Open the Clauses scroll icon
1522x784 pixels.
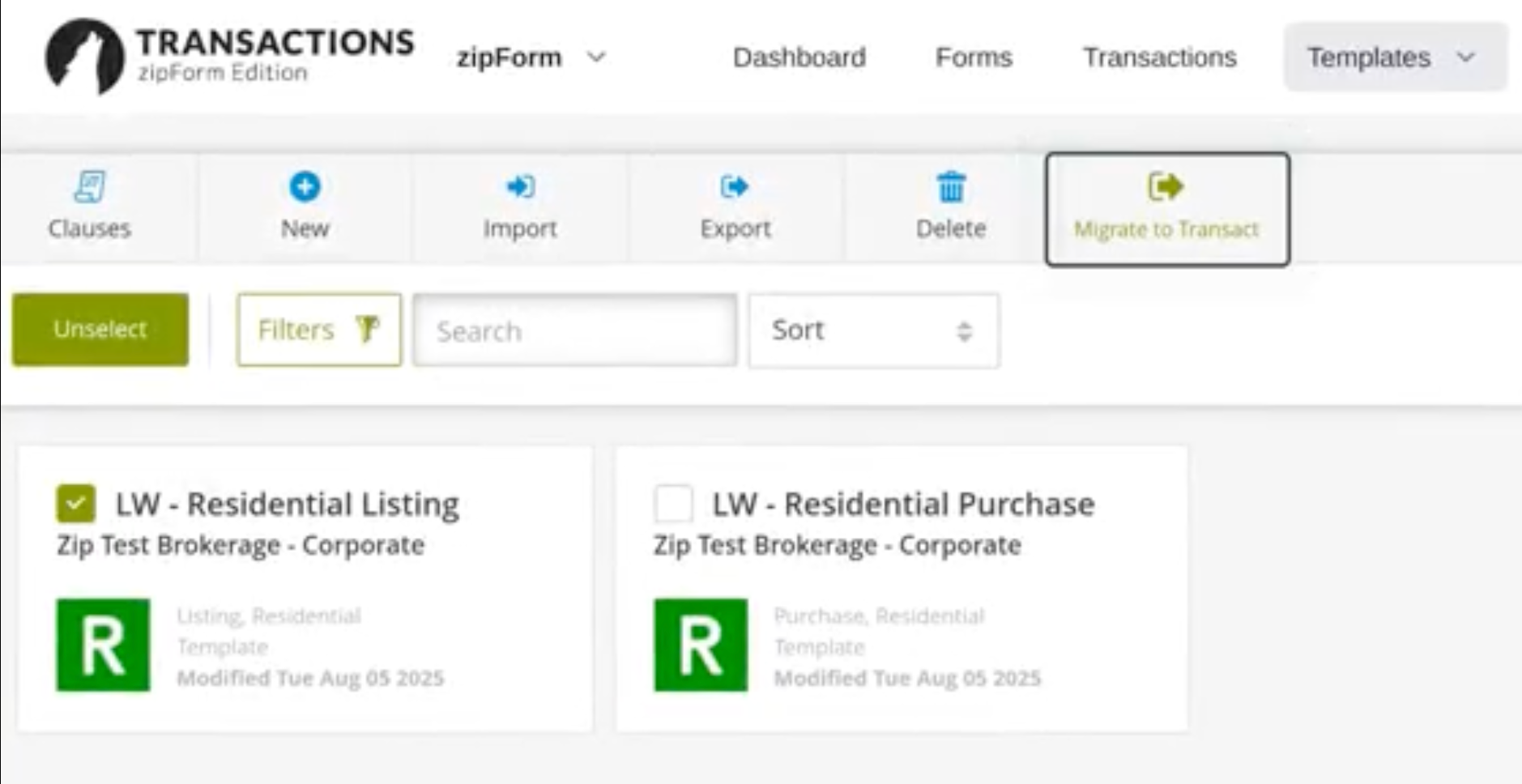(89, 187)
